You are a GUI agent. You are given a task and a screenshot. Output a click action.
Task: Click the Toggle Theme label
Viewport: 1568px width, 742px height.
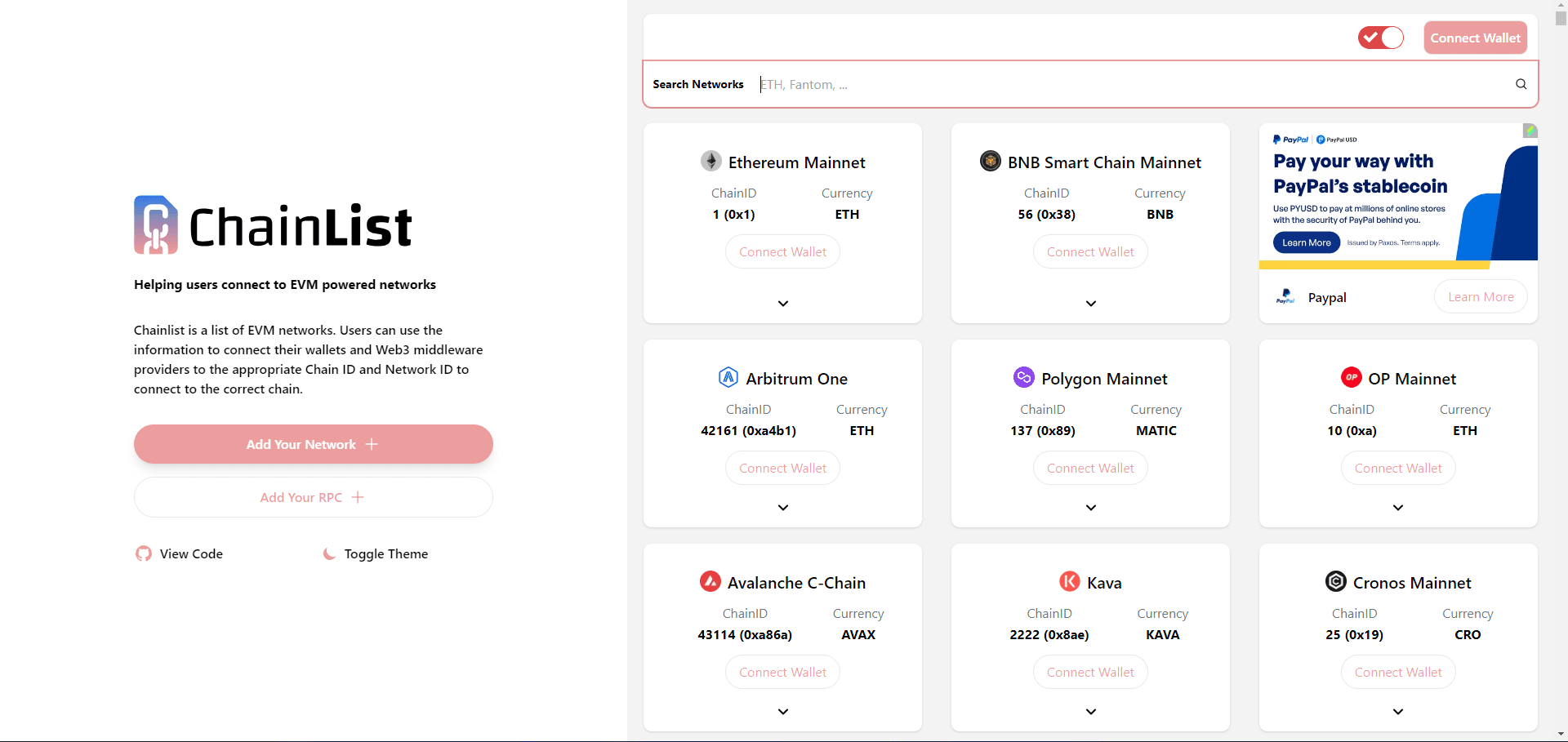pos(386,553)
